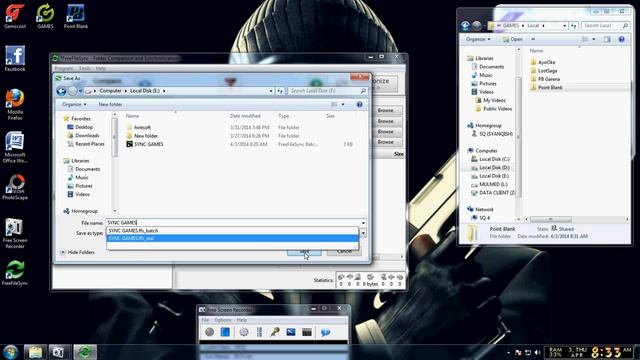Click the Save button
Image resolution: width=640 pixels, height=360 pixels.
point(304,251)
